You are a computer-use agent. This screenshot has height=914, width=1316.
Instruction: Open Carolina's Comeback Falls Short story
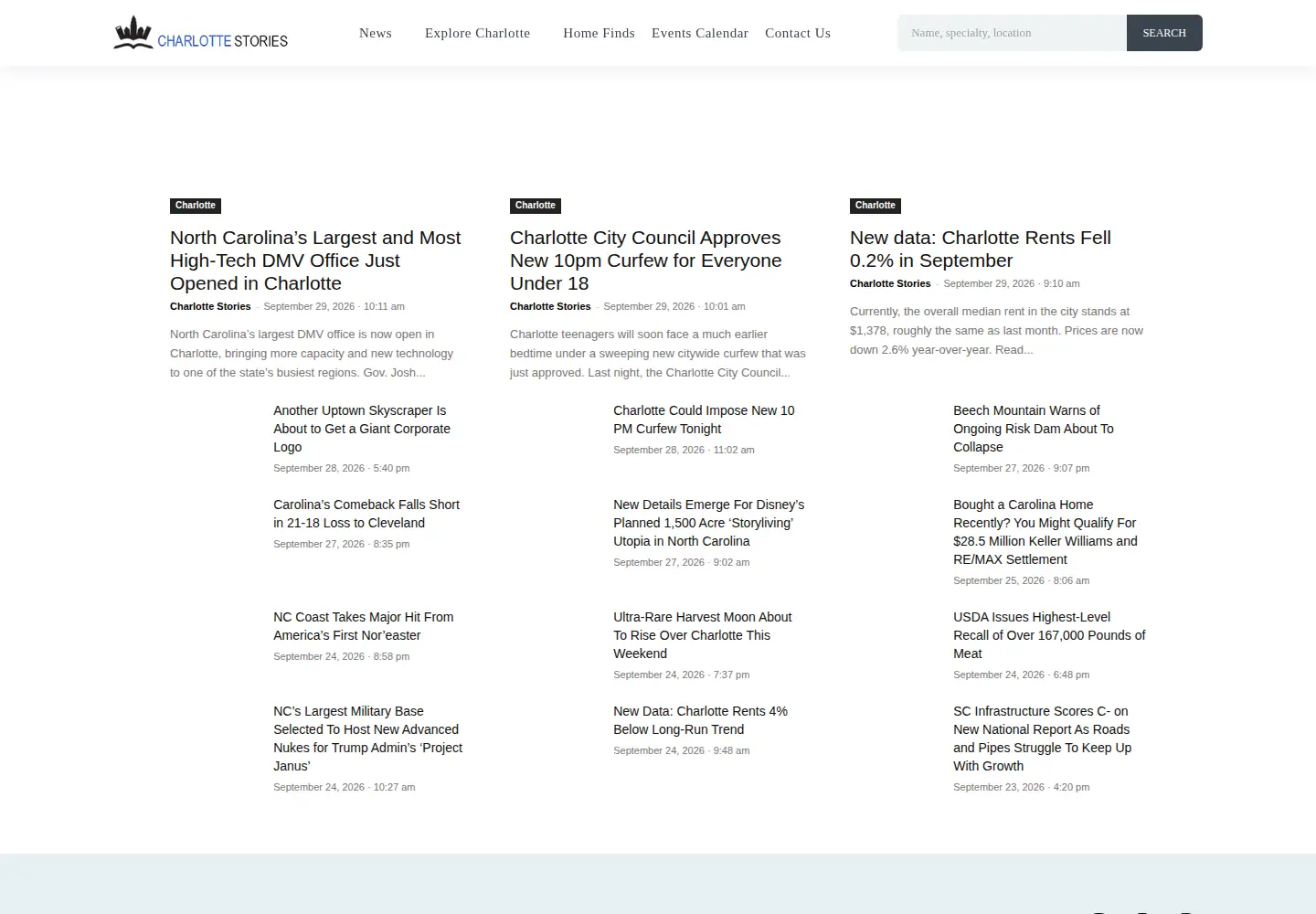point(366,514)
